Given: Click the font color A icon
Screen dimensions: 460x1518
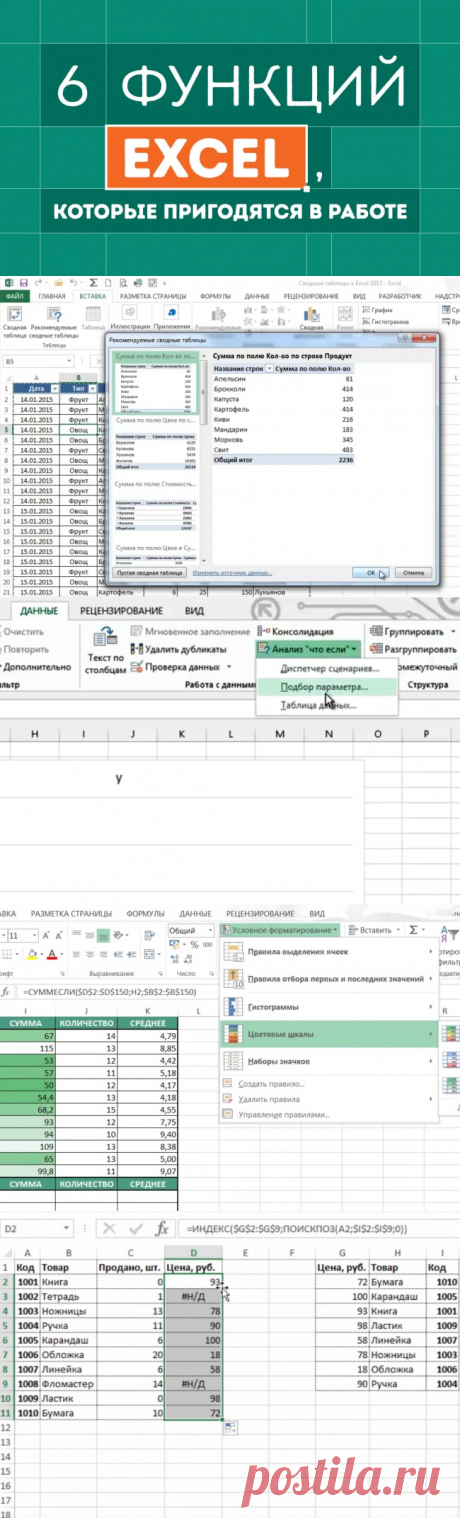Looking at the screenshot, I should [x=51, y=954].
